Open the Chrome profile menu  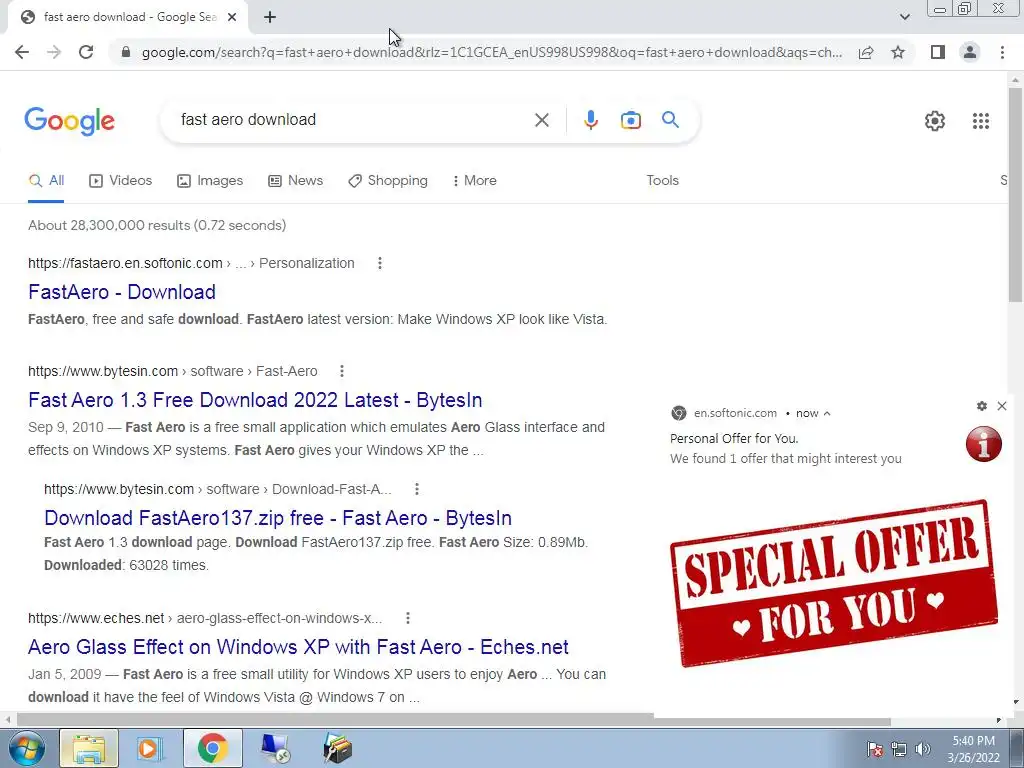pos(970,52)
